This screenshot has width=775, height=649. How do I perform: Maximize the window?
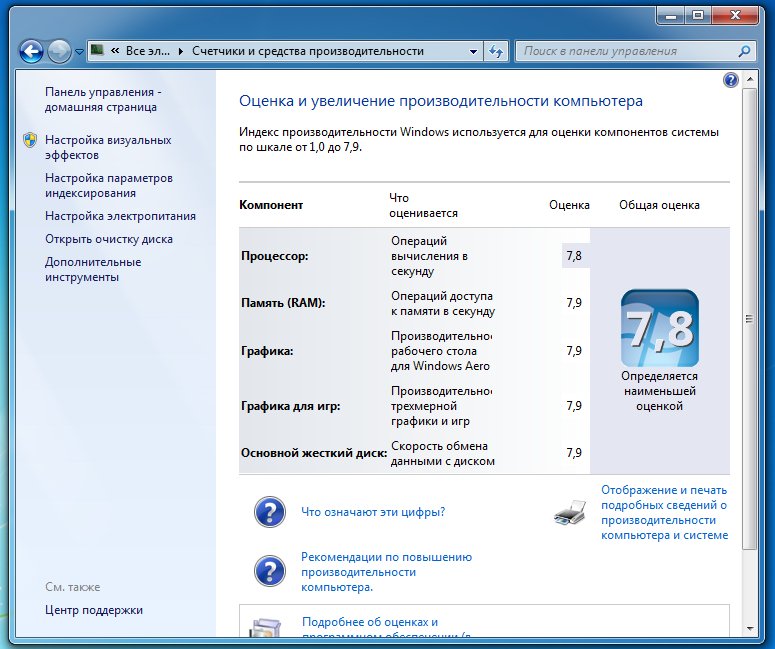(698, 16)
